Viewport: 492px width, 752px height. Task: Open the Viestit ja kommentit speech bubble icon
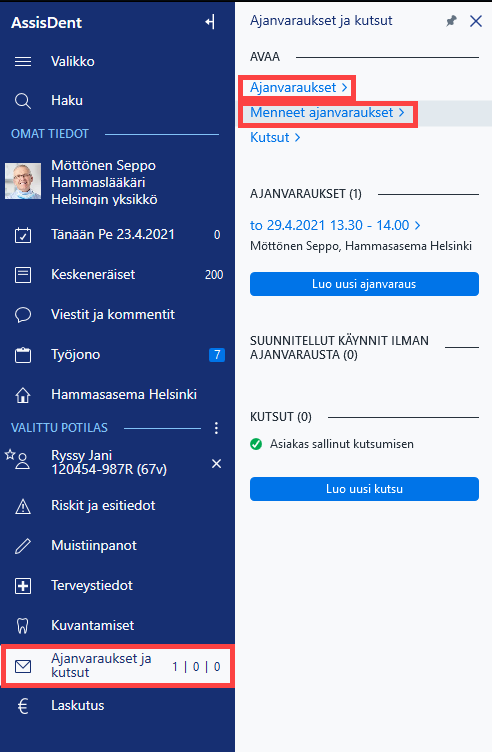click(23, 315)
